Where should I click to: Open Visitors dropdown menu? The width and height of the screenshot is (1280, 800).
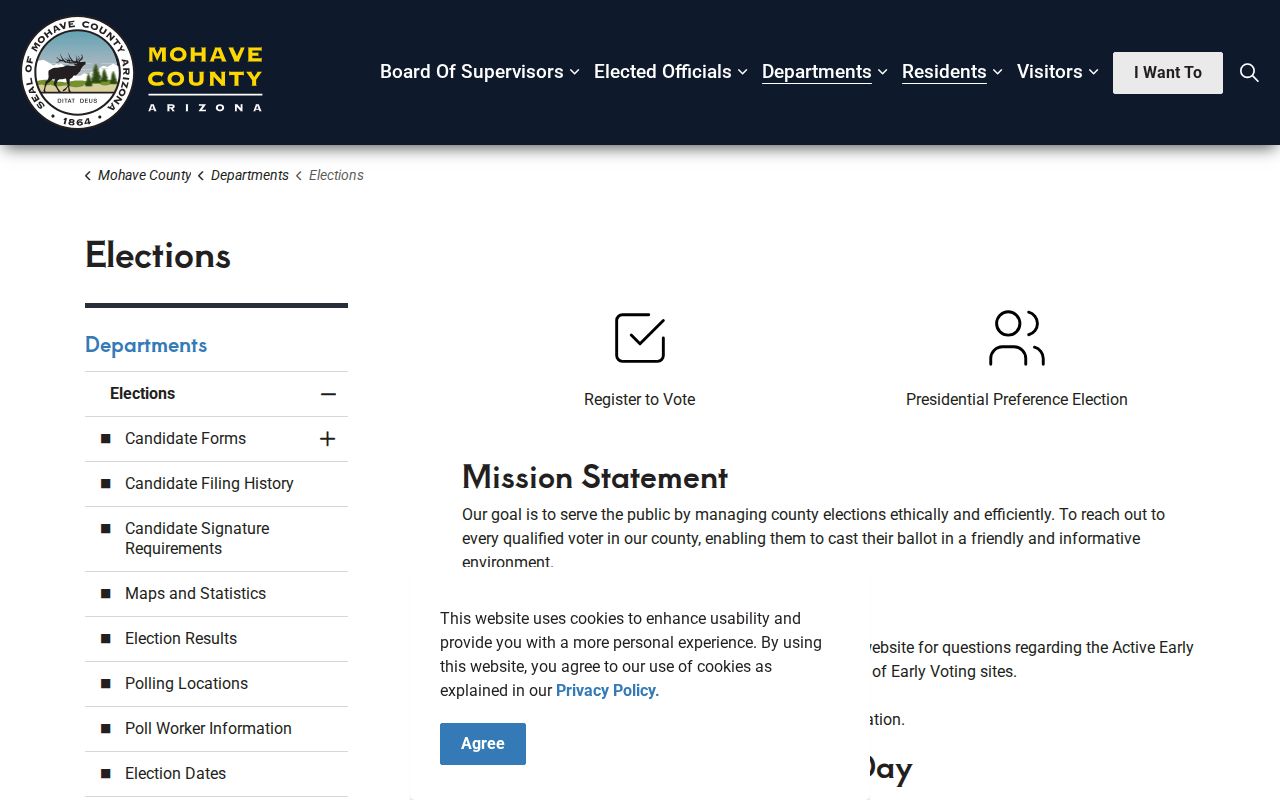pos(1058,72)
